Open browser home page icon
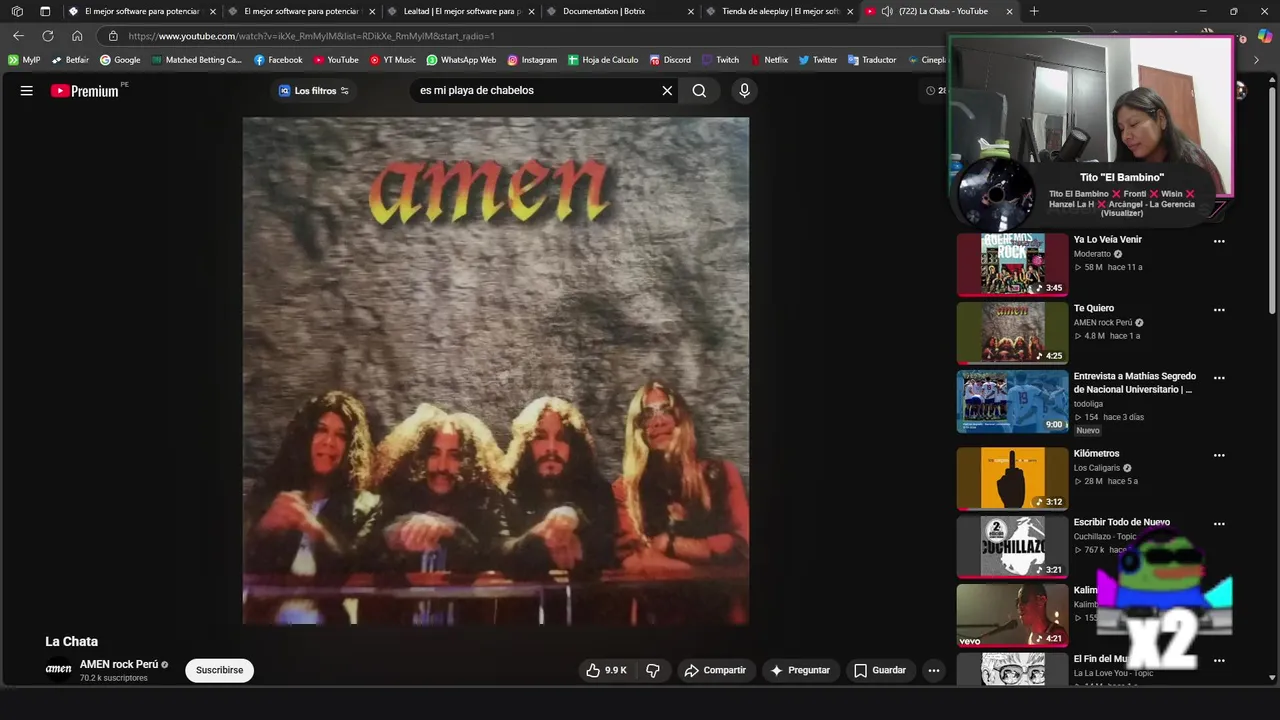This screenshot has height=720, width=1280. 77,36
